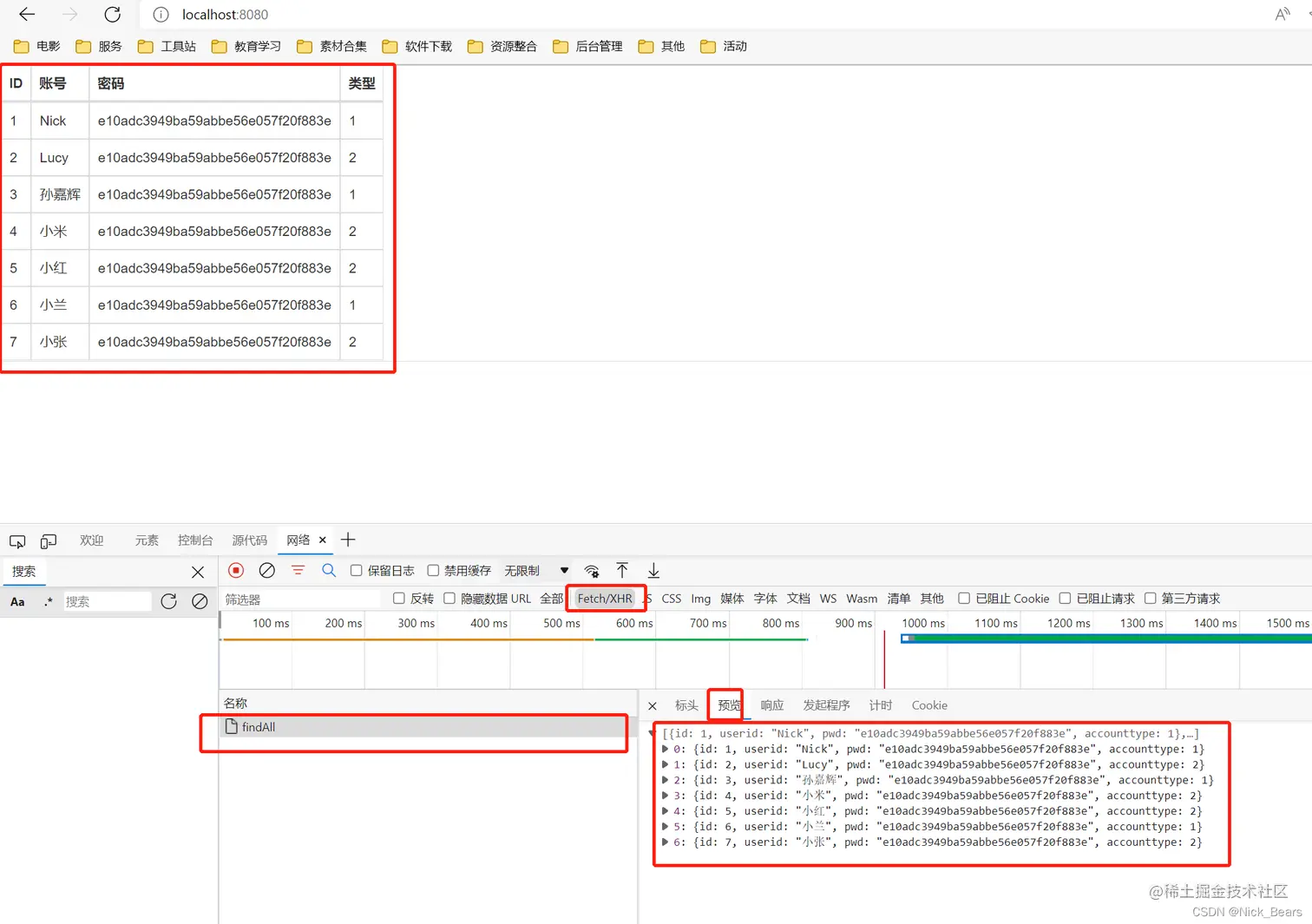Screen dimensions: 1312x924
Task: Open network search with magnifier icon
Action: pyautogui.click(x=329, y=570)
